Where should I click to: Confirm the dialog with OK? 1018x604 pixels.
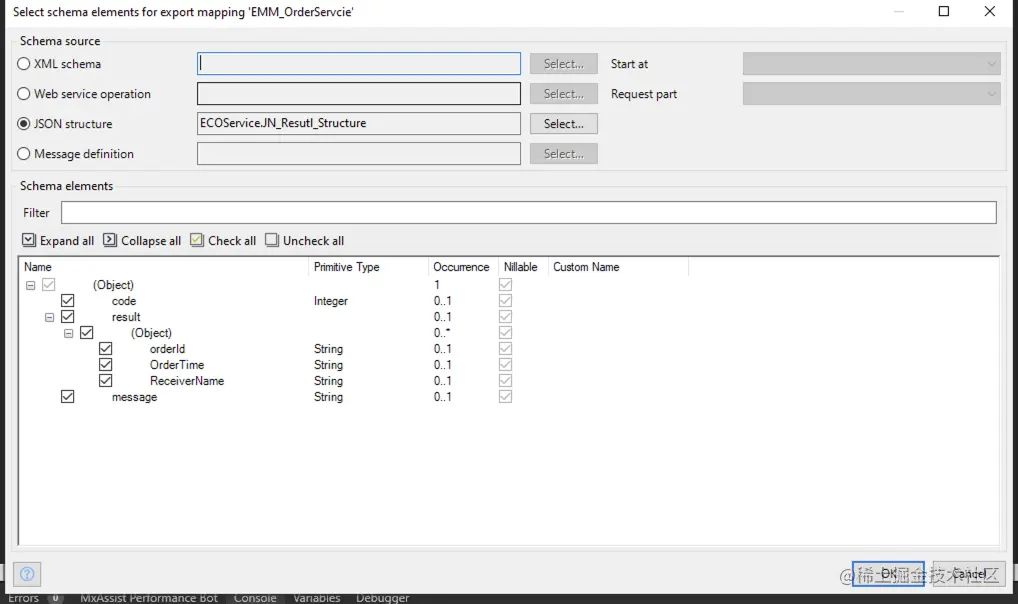[x=888, y=573]
